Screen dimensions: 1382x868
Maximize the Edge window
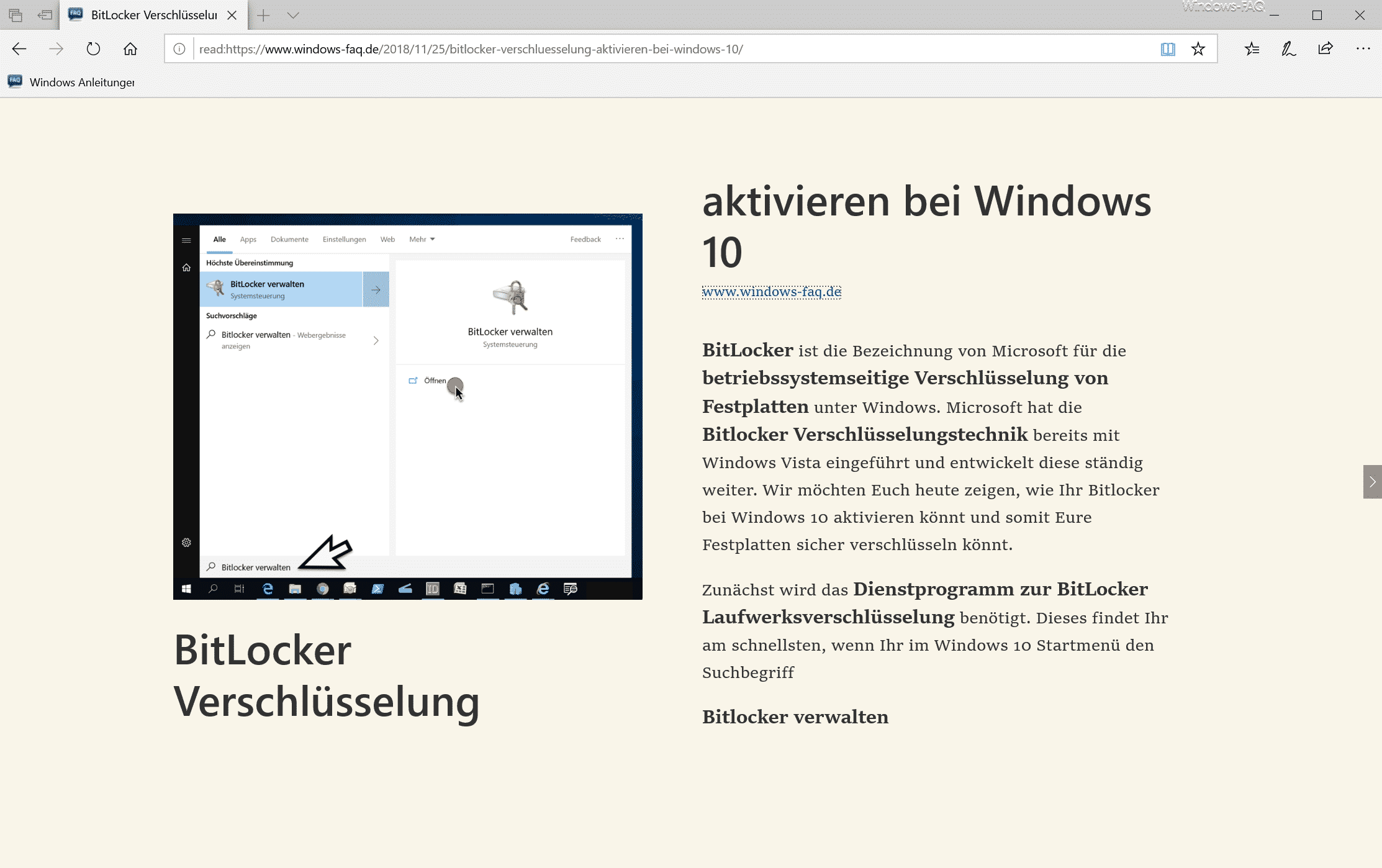(1317, 15)
